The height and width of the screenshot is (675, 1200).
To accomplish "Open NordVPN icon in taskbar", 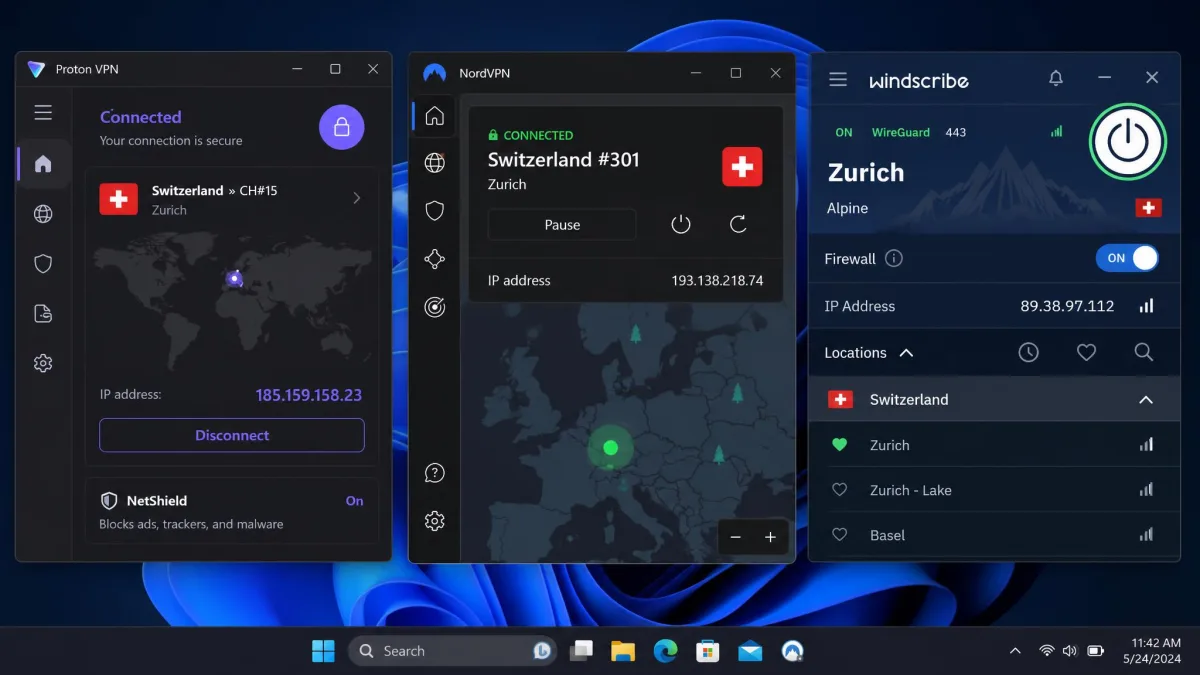I will [x=792, y=651].
